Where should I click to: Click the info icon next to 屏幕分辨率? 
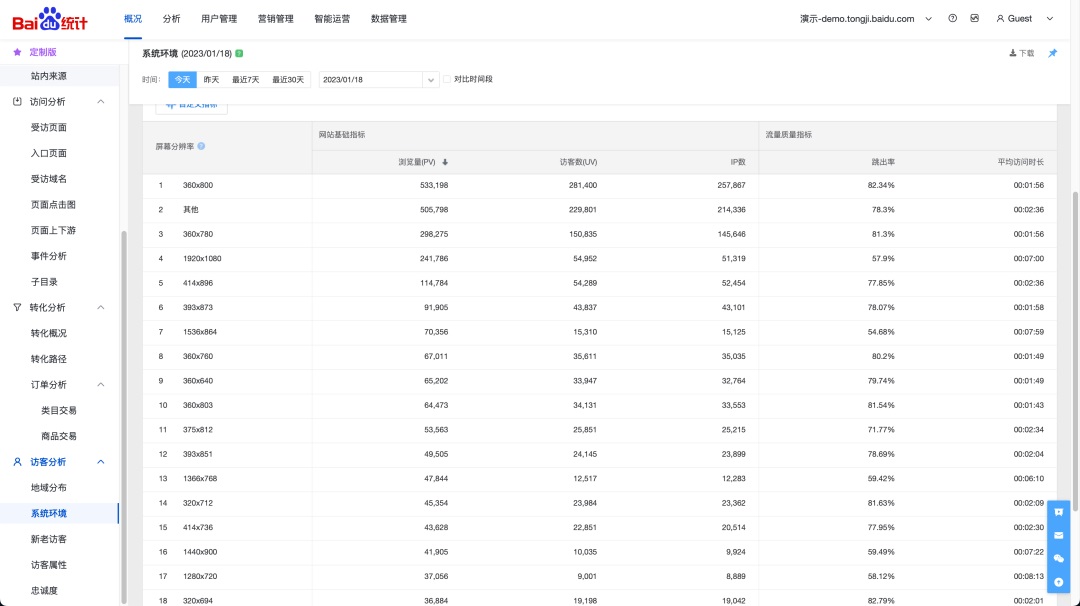201,146
